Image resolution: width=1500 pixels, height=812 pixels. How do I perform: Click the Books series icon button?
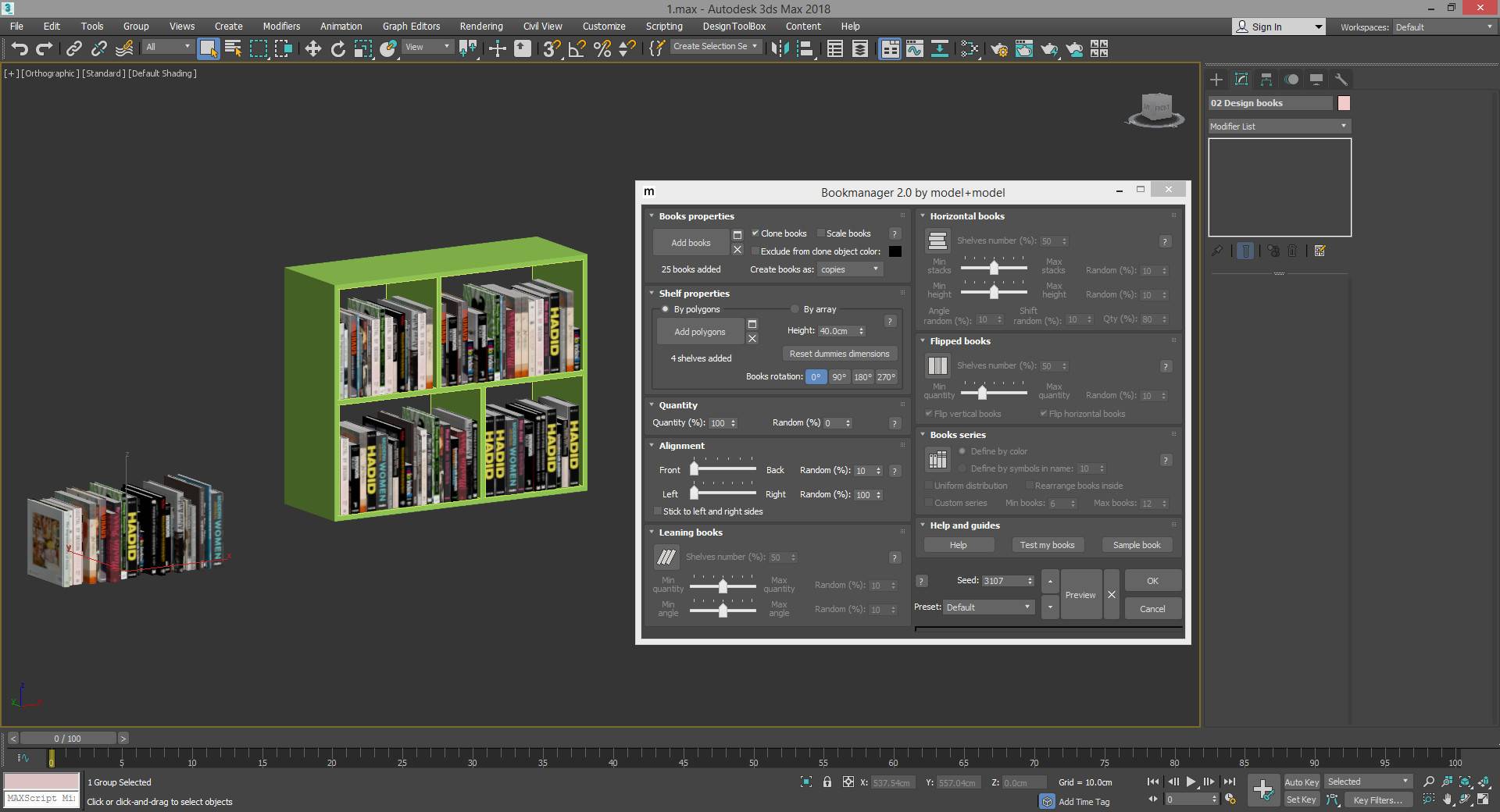pyautogui.click(x=937, y=460)
